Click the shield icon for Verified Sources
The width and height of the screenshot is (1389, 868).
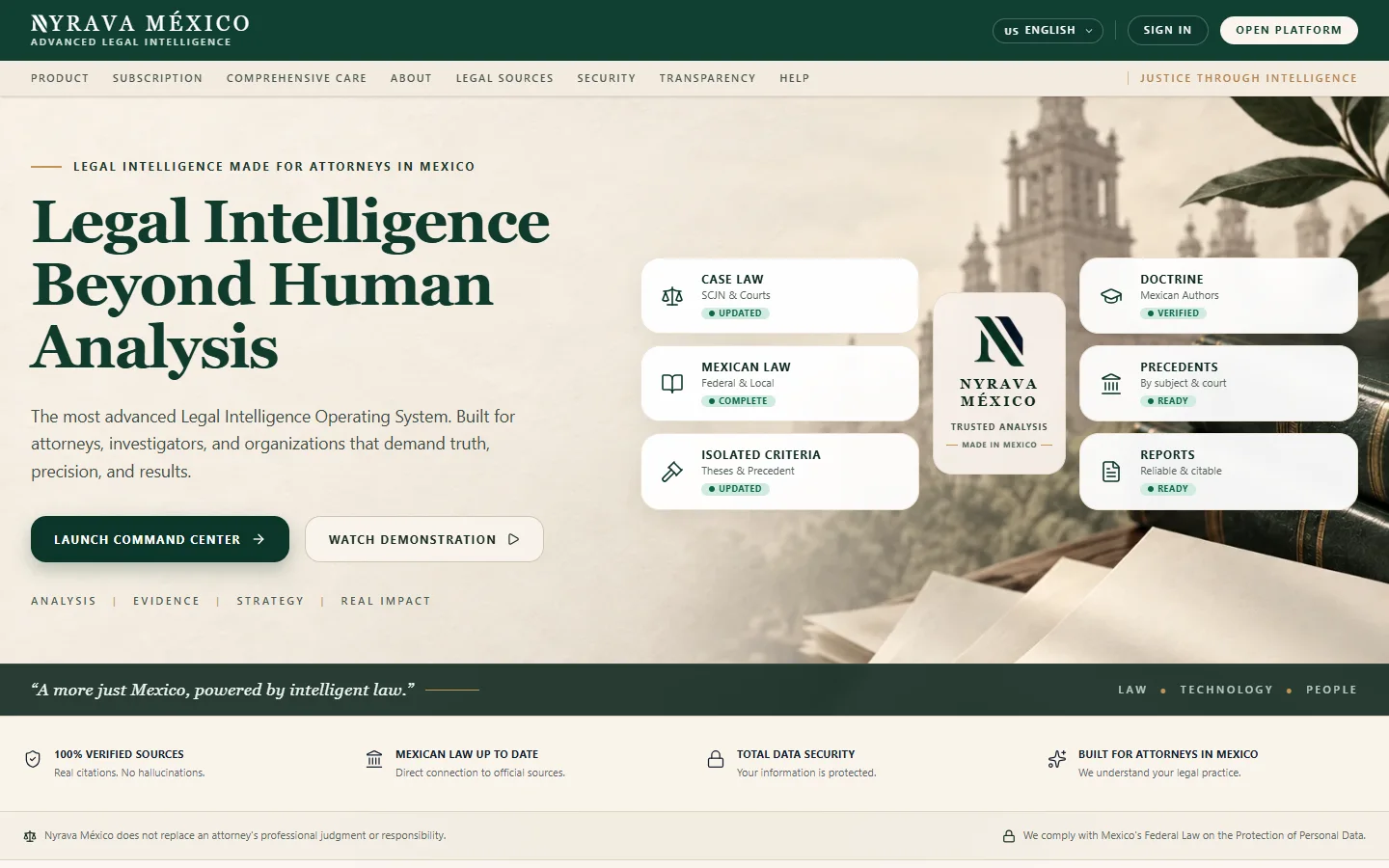[x=33, y=759]
